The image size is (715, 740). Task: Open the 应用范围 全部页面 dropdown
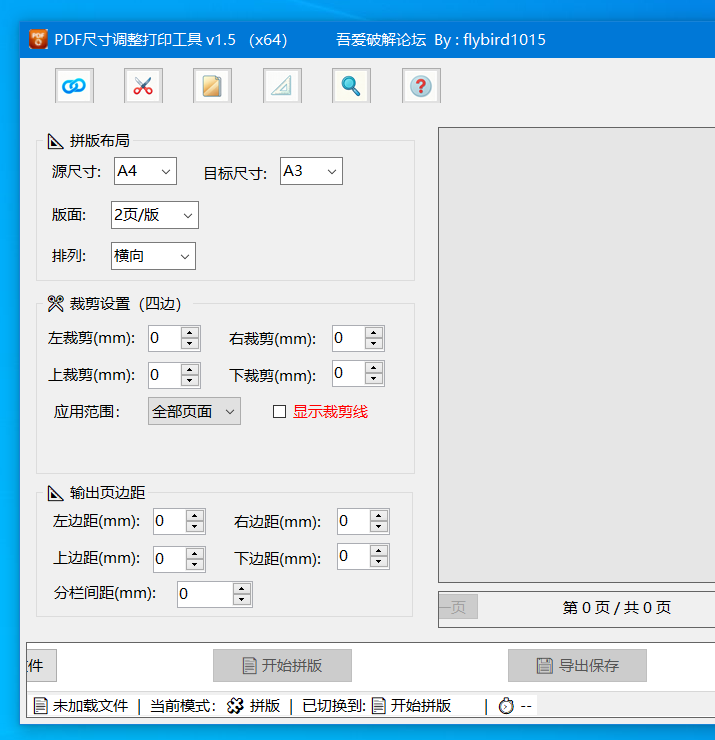tap(194, 411)
